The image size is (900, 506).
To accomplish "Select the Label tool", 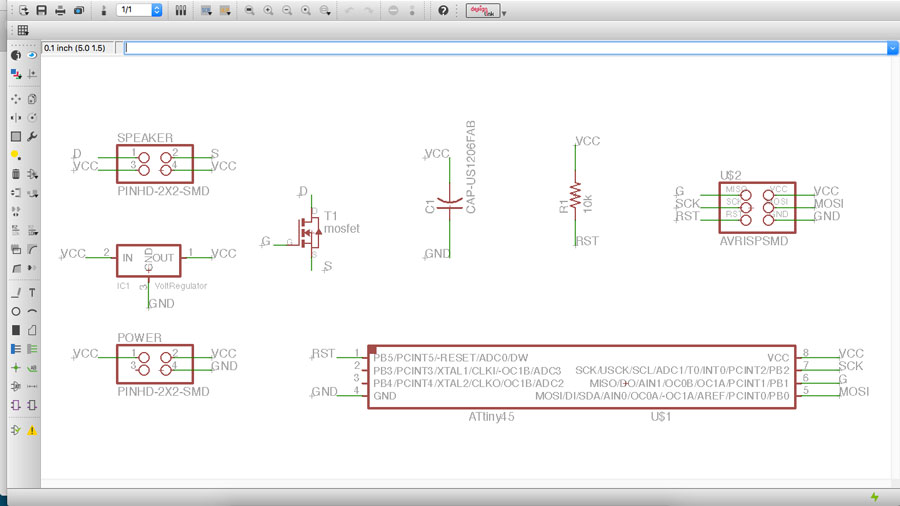I will (32, 368).
